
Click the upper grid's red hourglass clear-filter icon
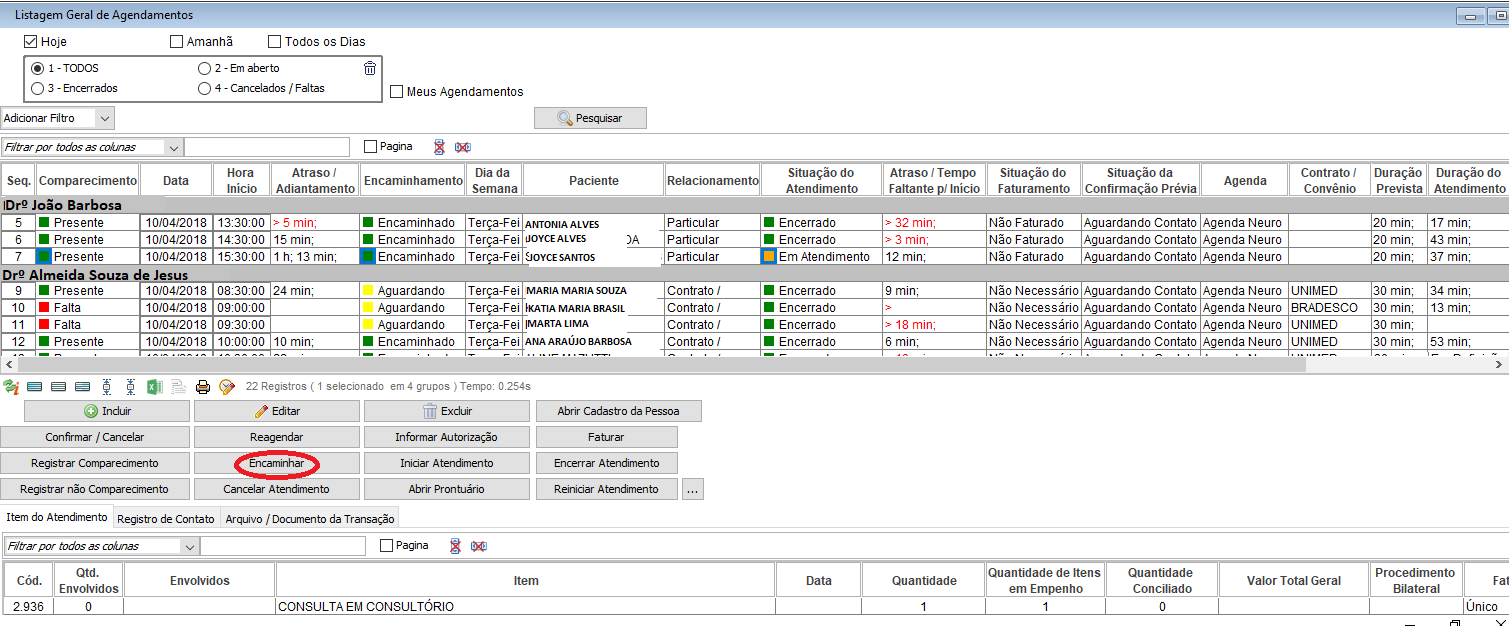pyautogui.click(x=439, y=147)
